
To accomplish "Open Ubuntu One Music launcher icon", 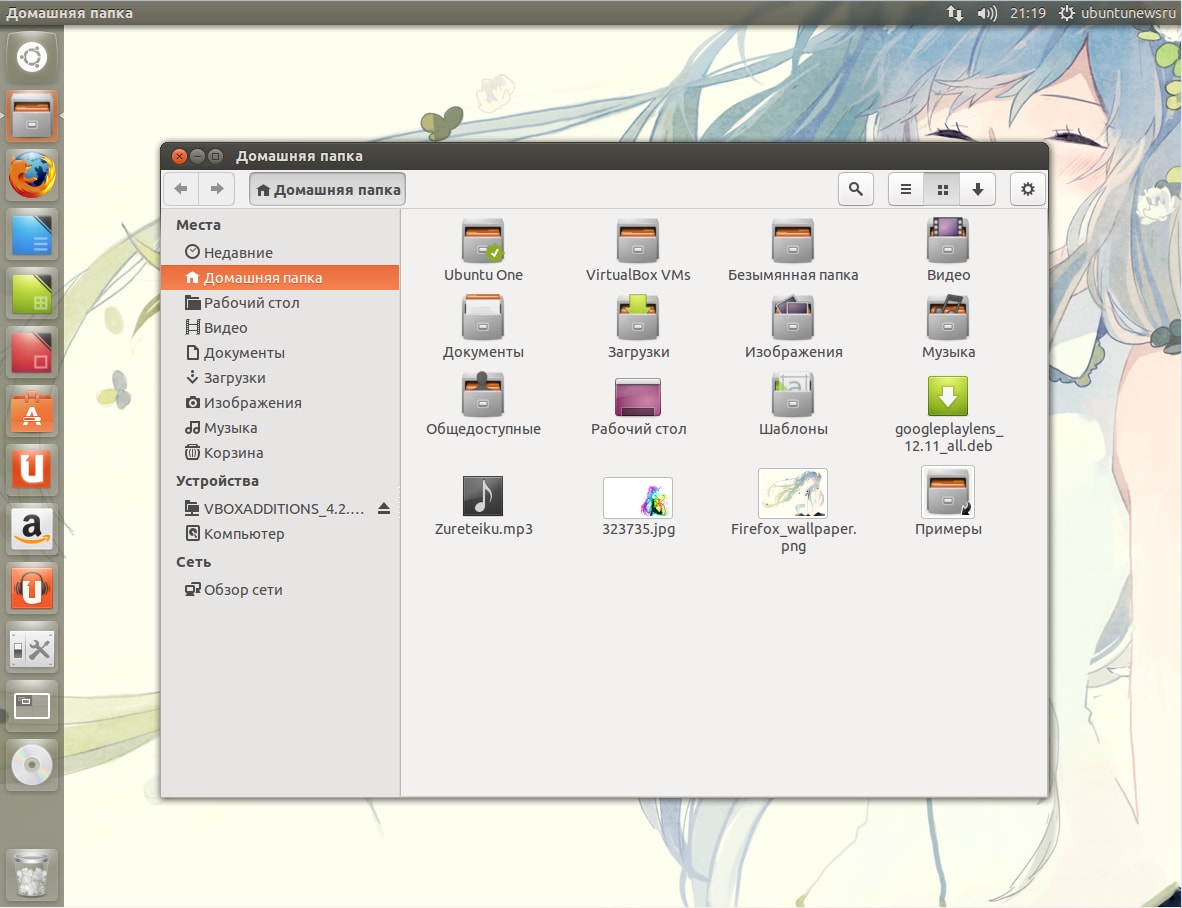I will (x=32, y=588).
